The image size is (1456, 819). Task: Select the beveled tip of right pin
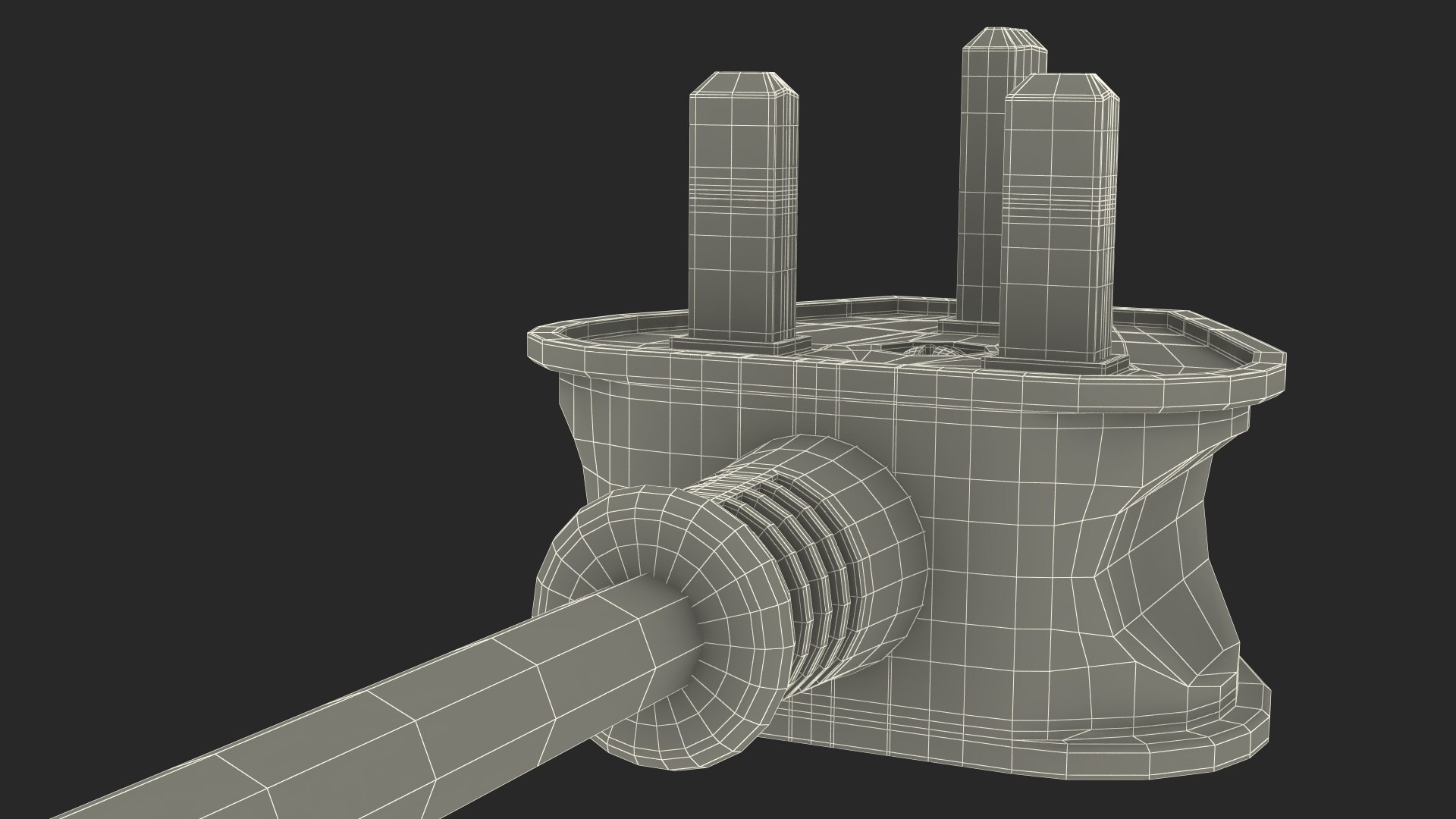click(x=1060, y=86)
